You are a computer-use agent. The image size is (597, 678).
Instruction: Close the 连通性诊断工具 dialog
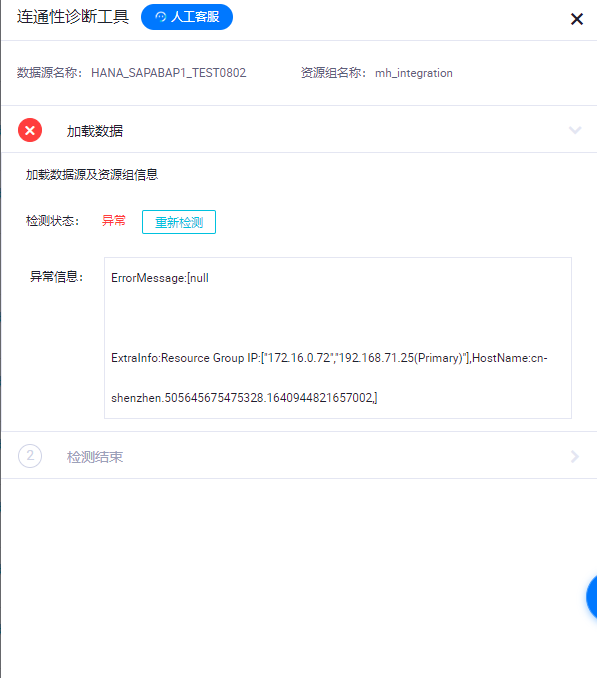[577, 19]
